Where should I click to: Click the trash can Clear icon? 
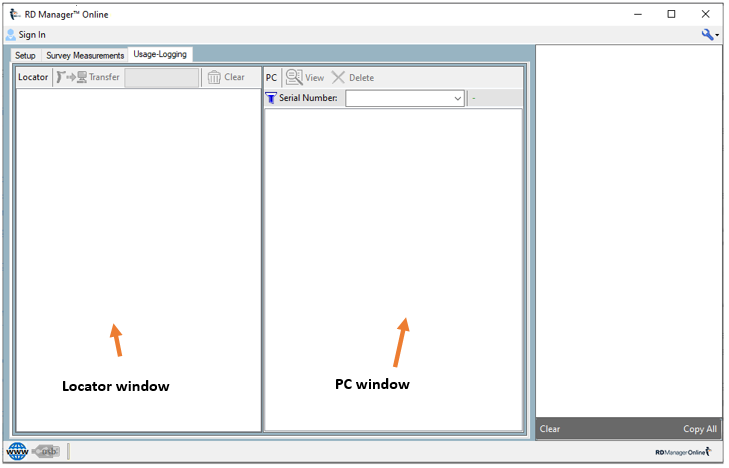pyautogui.click(x=214, y=77)
